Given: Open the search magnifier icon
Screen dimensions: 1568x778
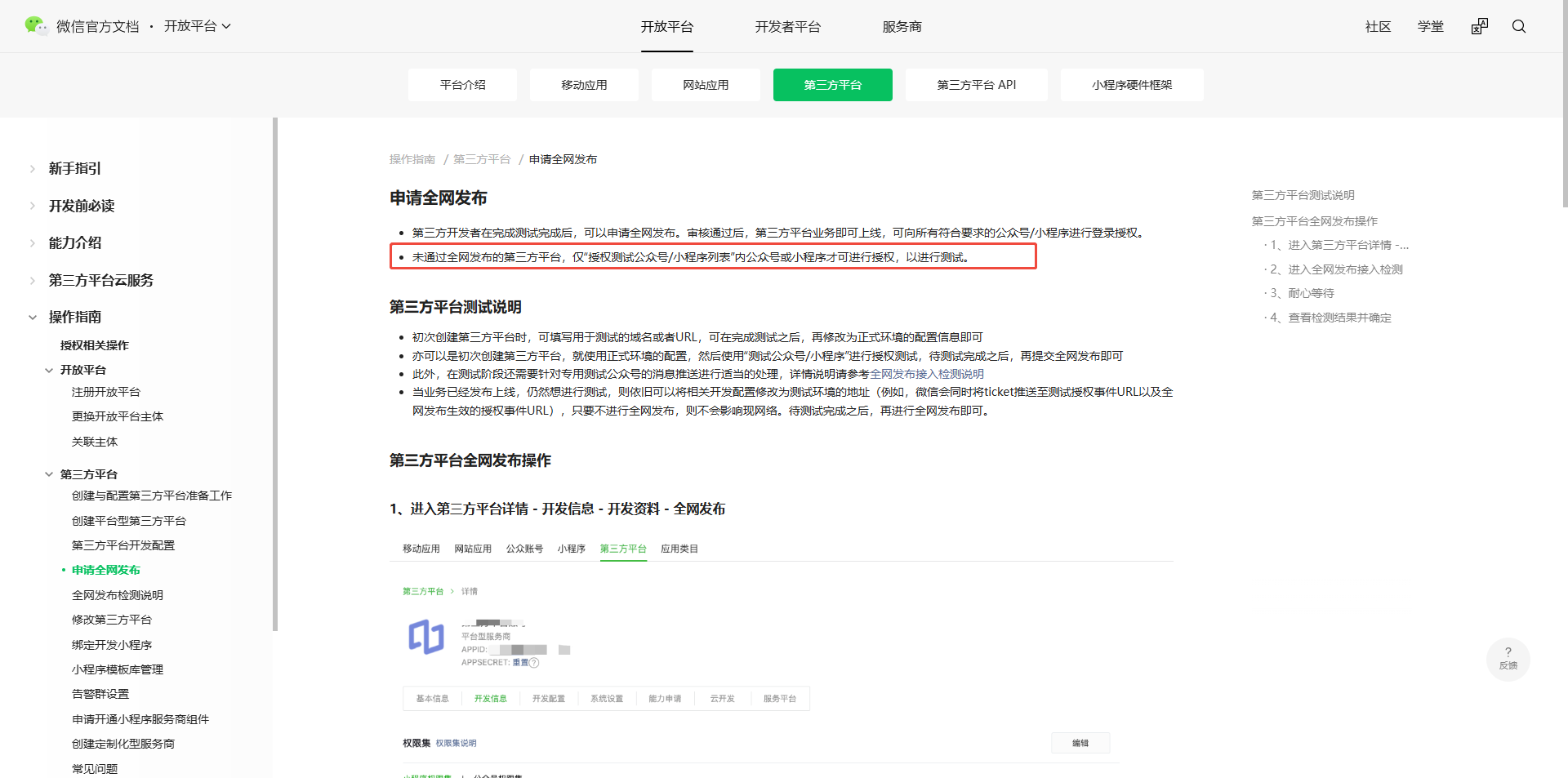Looking at the screenshot, I should tap(1519, 26).
